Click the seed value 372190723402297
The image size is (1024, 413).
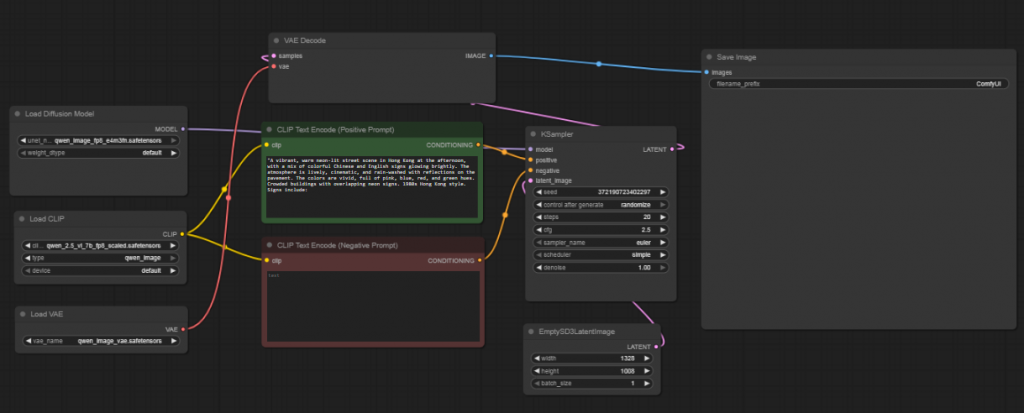622,192
